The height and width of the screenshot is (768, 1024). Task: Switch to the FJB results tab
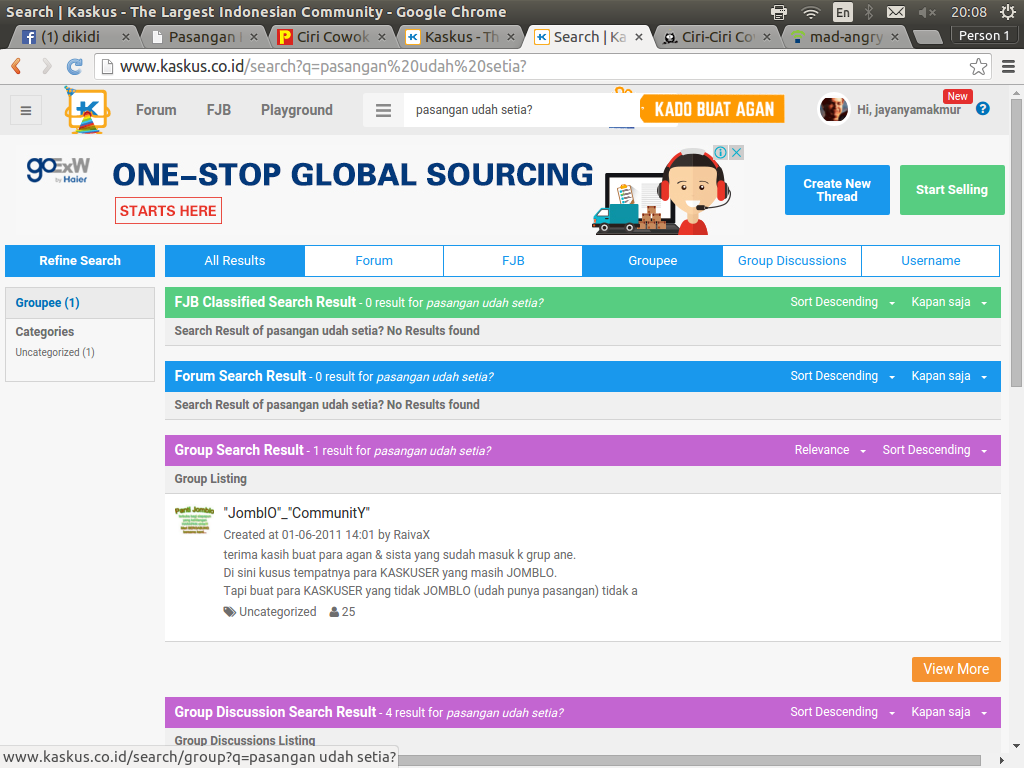513,261
